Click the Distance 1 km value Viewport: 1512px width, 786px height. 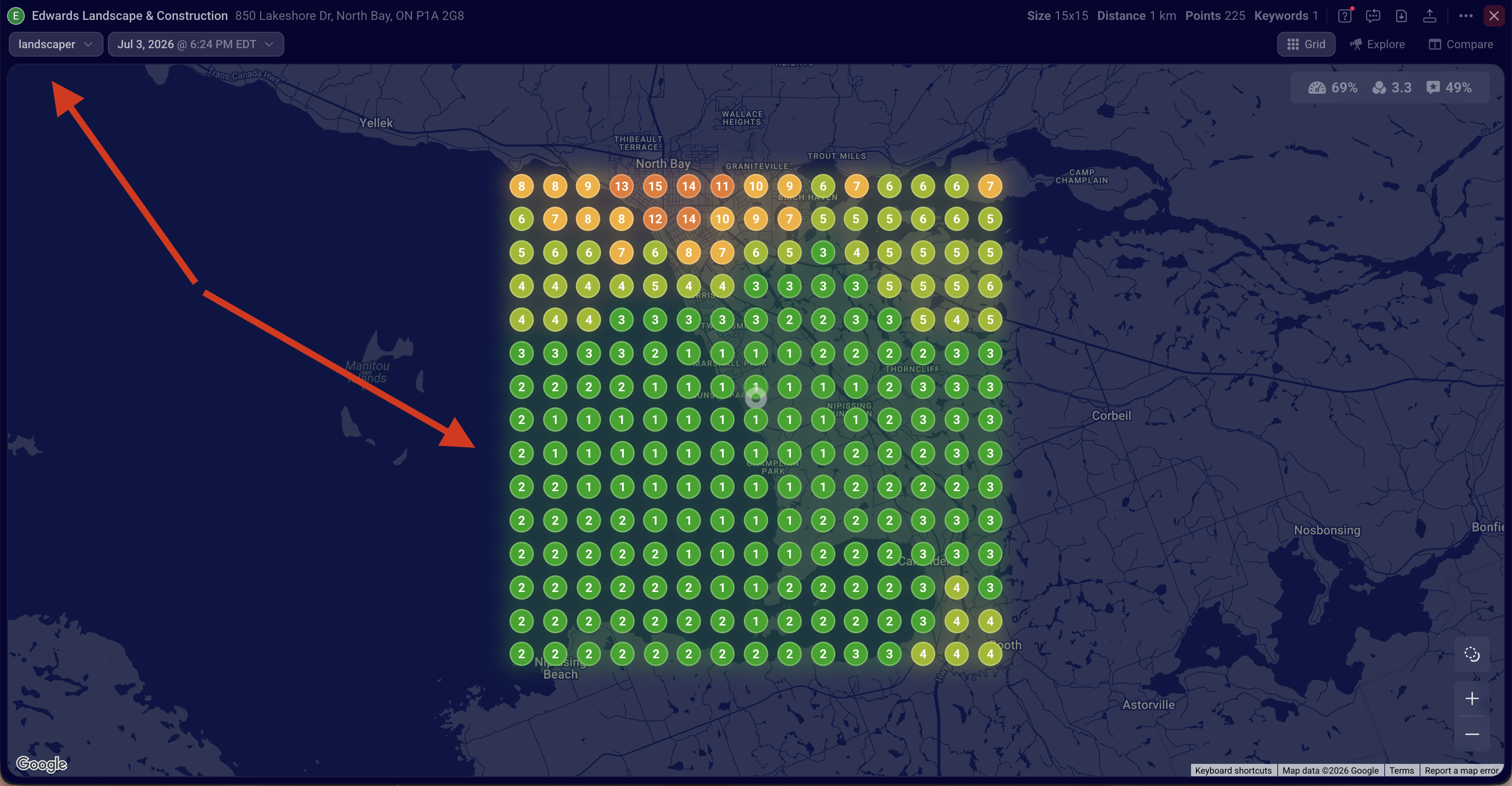(1136, 16)
